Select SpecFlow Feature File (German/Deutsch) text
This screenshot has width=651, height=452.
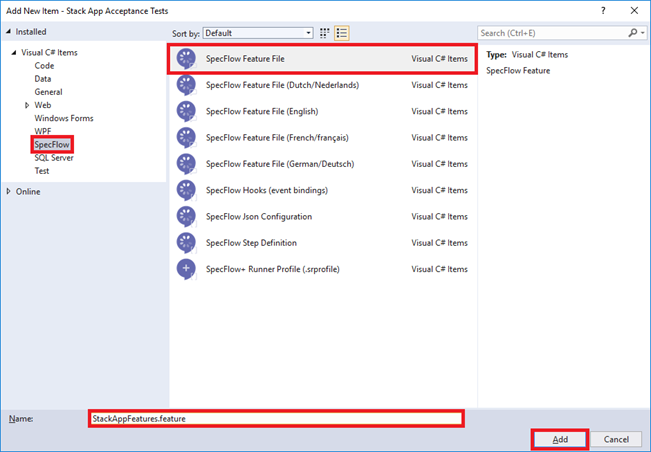pos(280,164)
